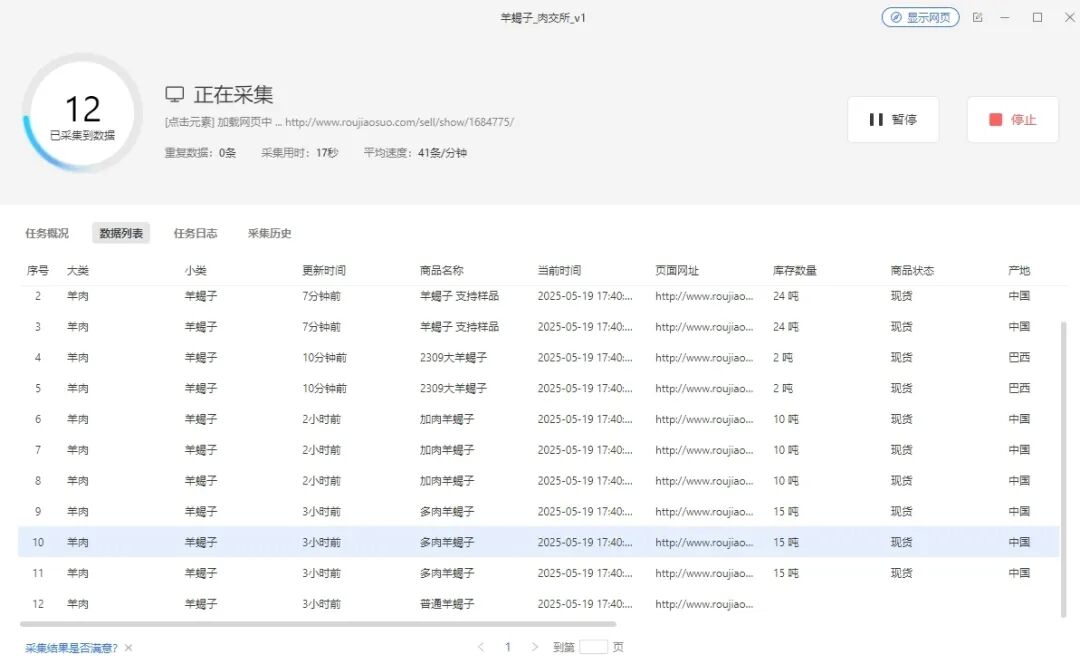Click the monitor icon beside 正在采集
The image size is (1080, 664).
[176, 92]
